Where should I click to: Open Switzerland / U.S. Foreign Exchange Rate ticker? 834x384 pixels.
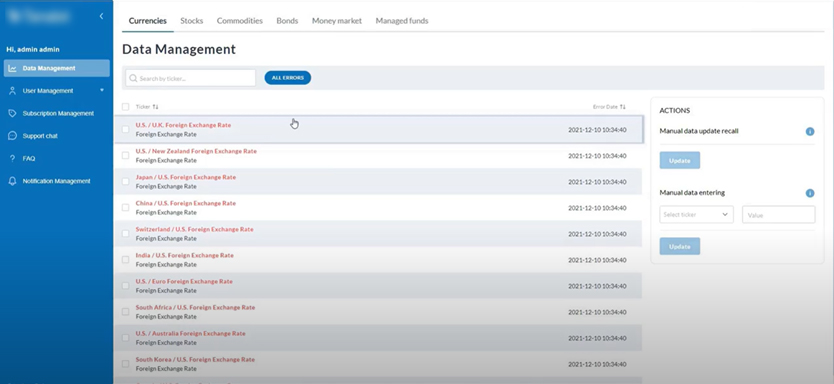coord(195,229)
